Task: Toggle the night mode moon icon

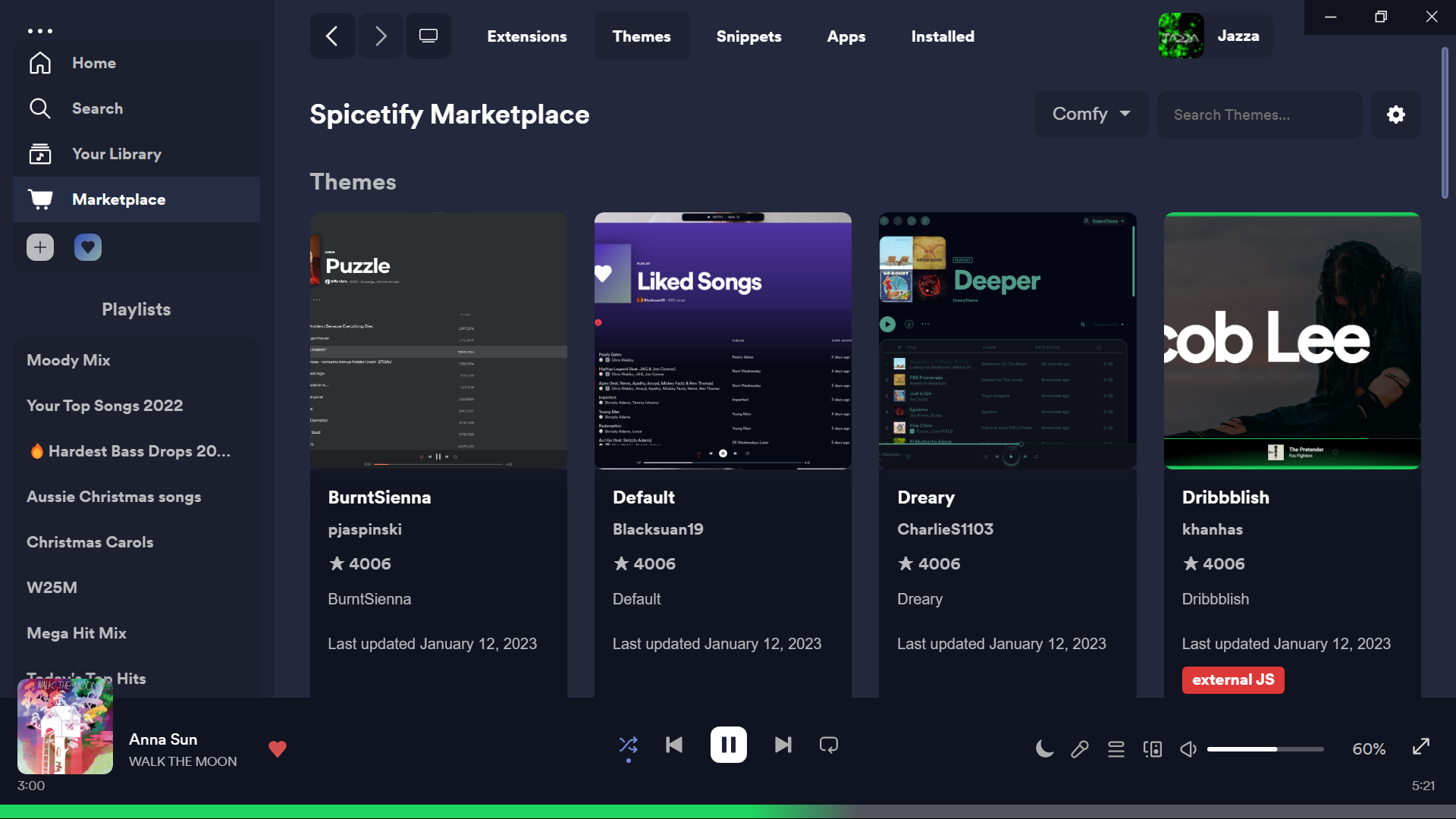Action: point(1044,749)
